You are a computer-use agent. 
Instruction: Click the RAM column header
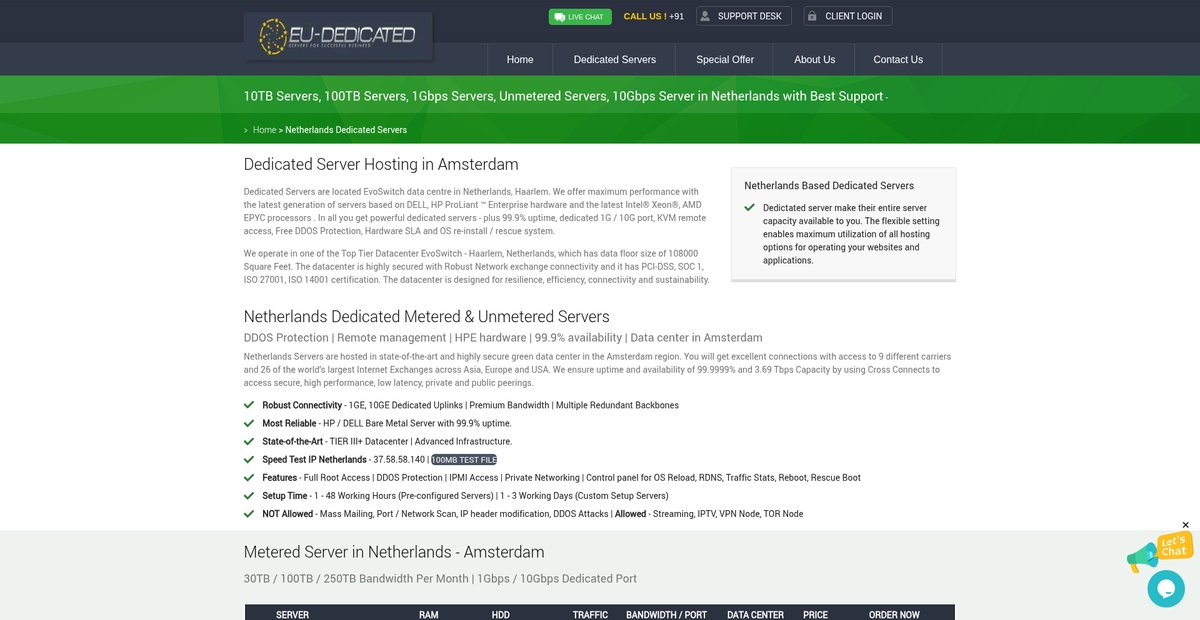429,614
